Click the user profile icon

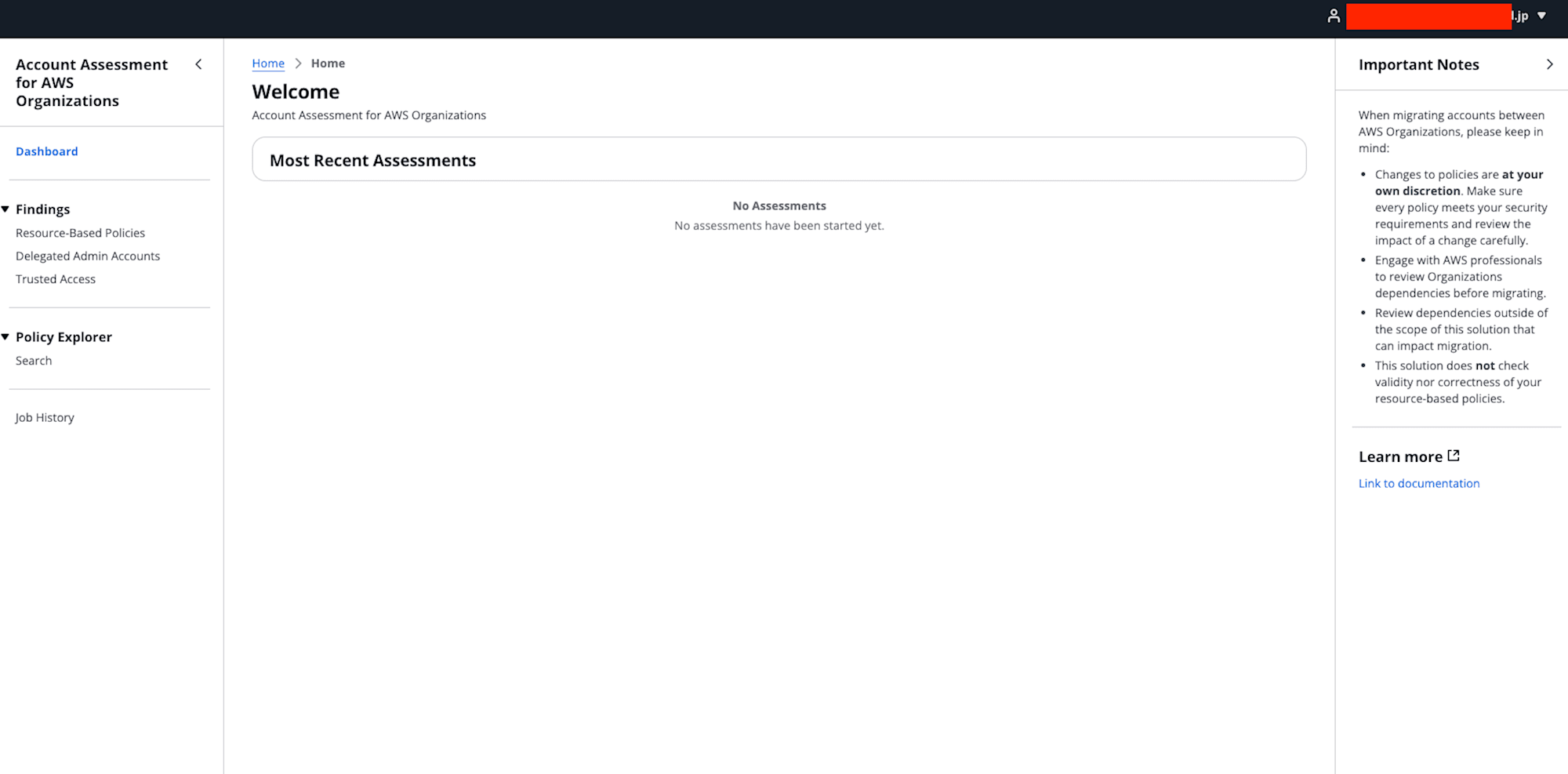pyautogui.click(x=1334, y=16)
